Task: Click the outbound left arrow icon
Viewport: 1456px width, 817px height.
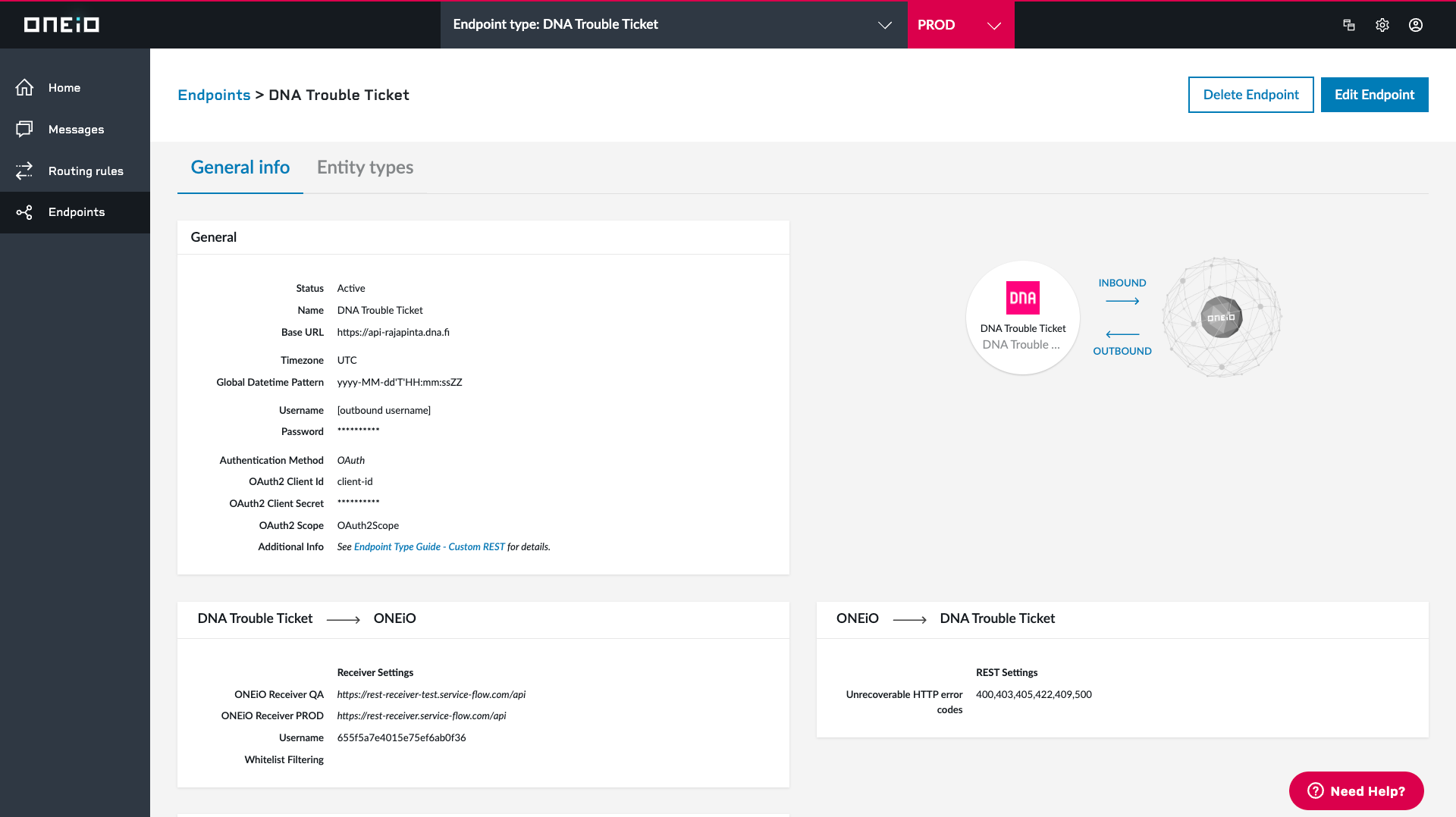Action: 1122,334
